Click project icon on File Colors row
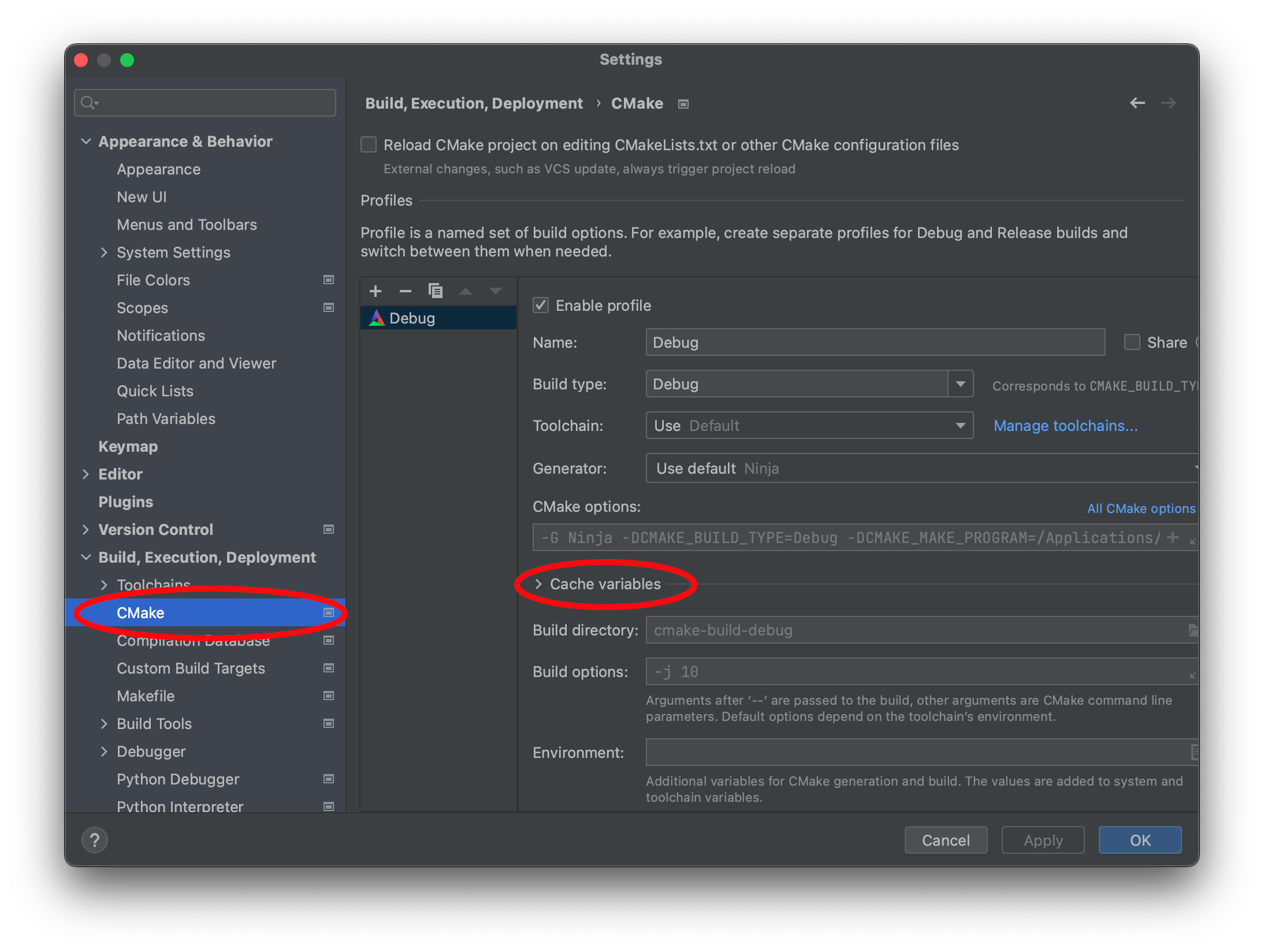1264x952 pixels. tap(329, 280)
